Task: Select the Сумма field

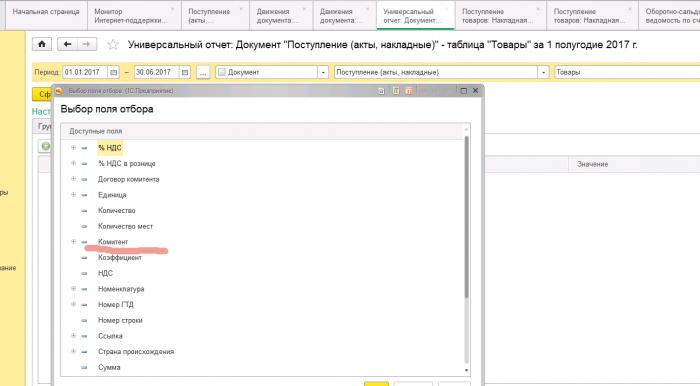Action: 109,367
